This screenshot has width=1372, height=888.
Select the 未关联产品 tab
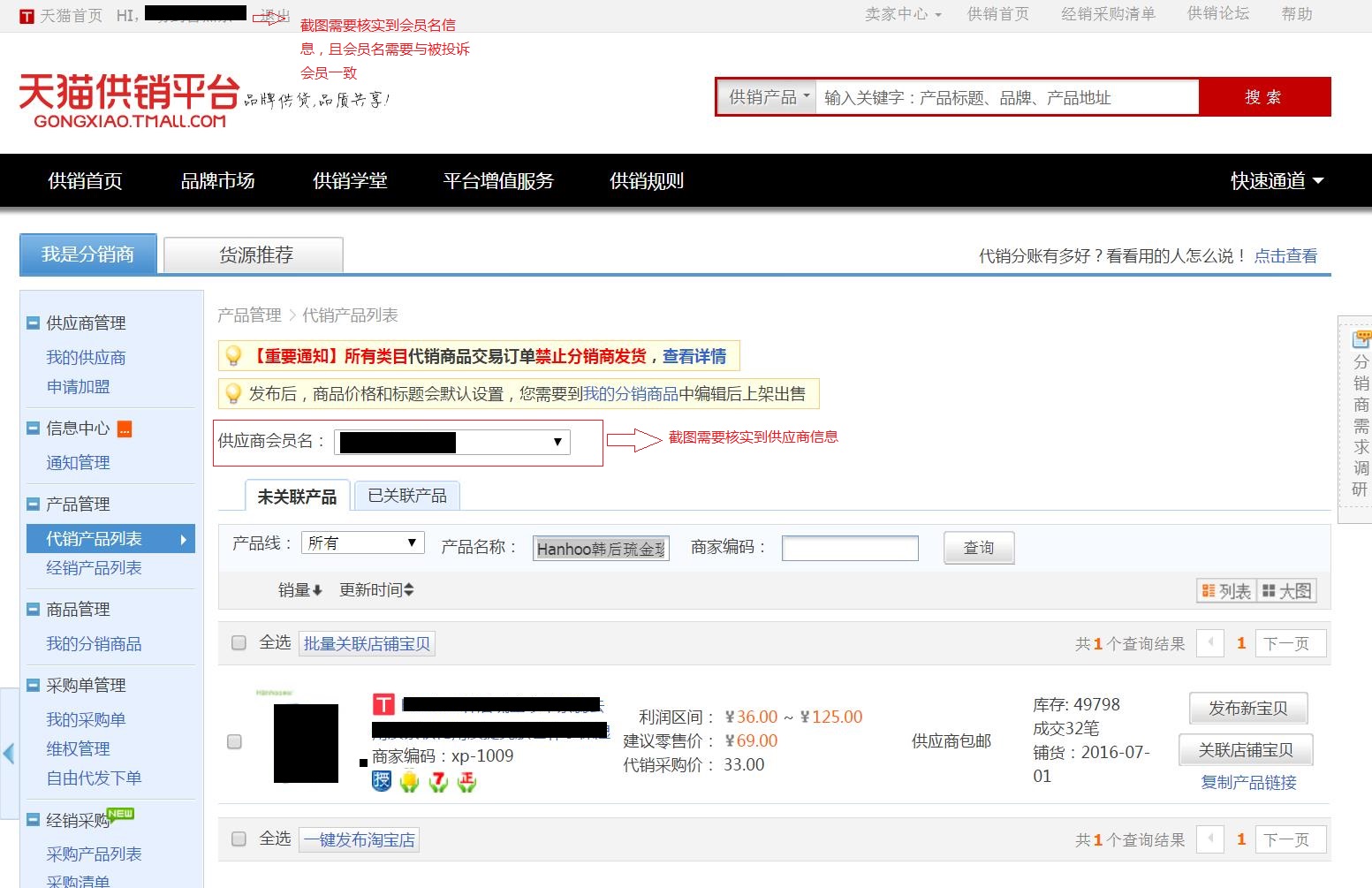[297, 496]
